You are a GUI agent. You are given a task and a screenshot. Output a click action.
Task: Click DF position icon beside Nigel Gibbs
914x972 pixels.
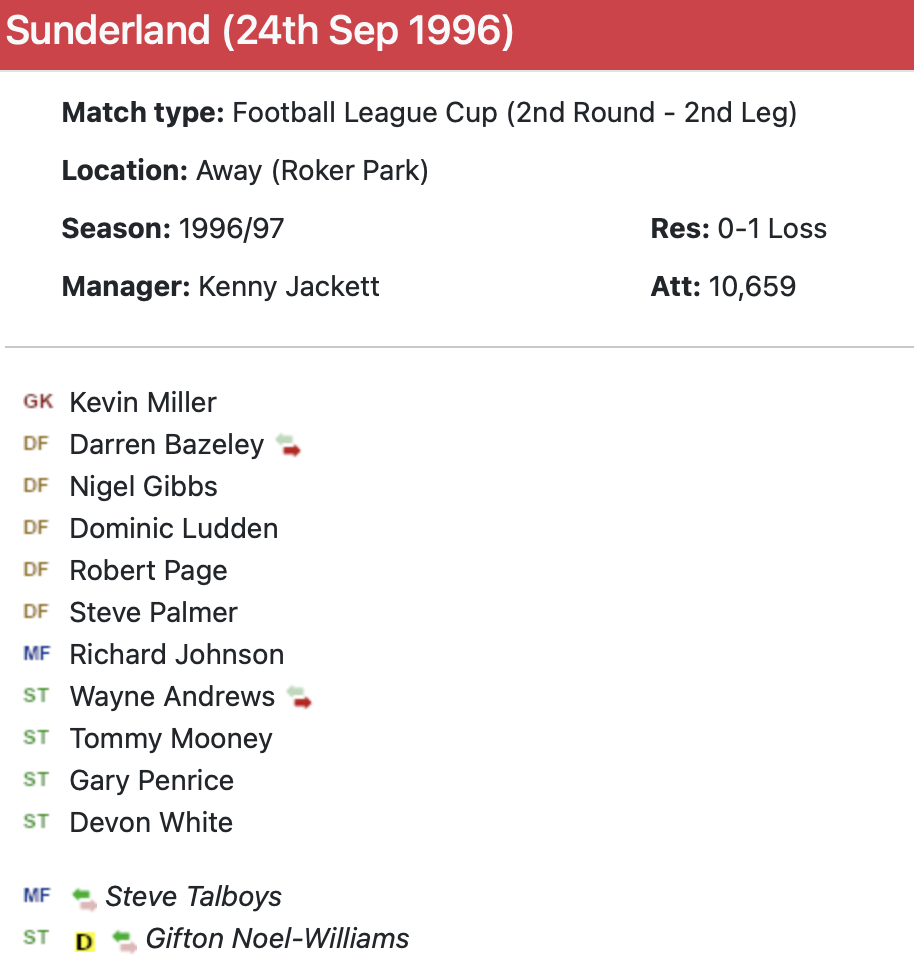37,486
